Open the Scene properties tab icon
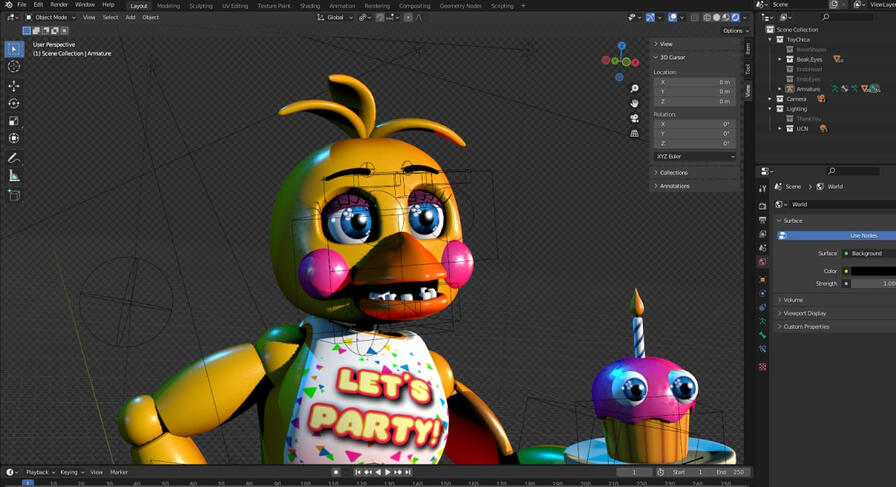 (x=762, y=248)
